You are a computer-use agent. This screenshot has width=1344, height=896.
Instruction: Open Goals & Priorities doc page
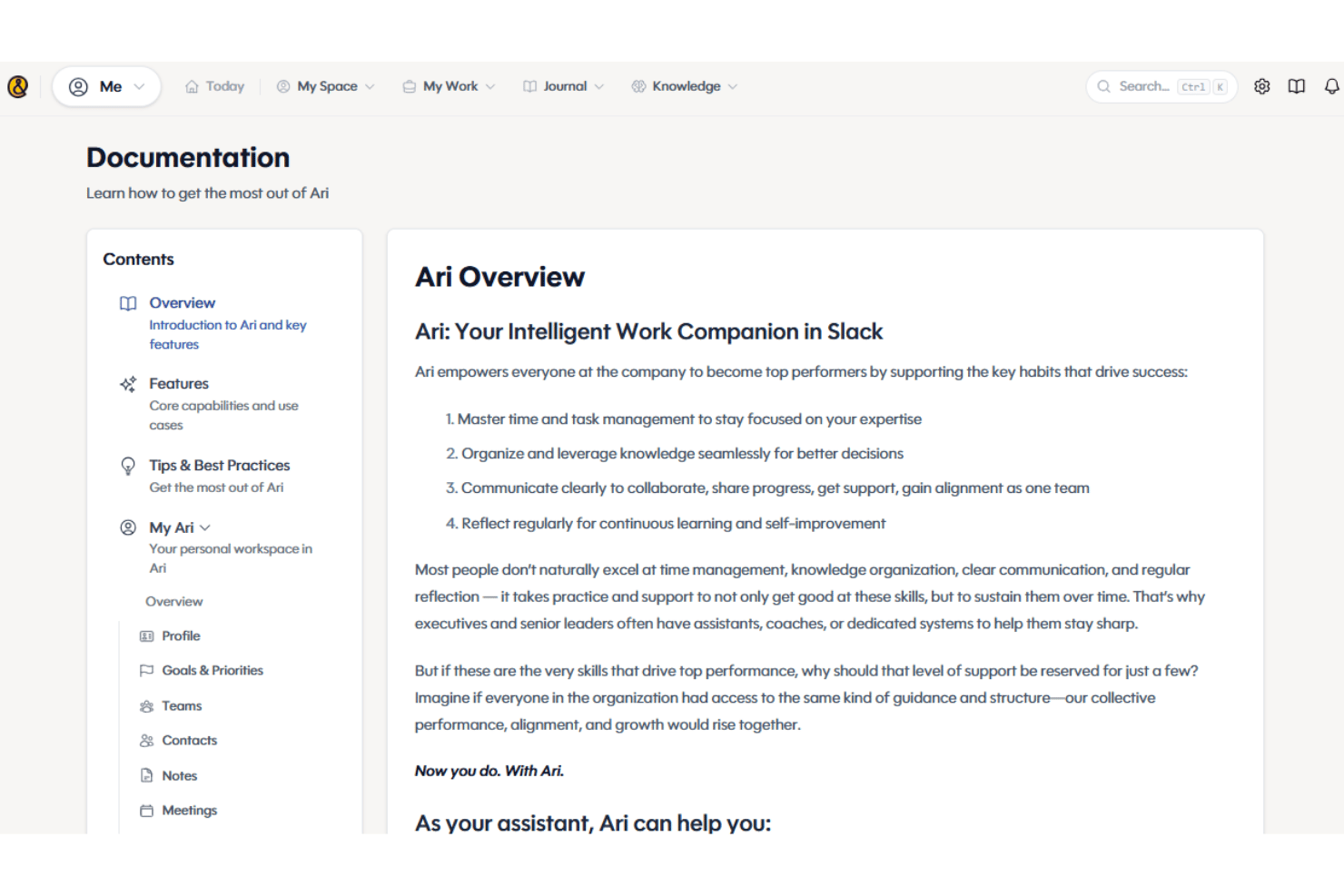click(x=212, y=670)
